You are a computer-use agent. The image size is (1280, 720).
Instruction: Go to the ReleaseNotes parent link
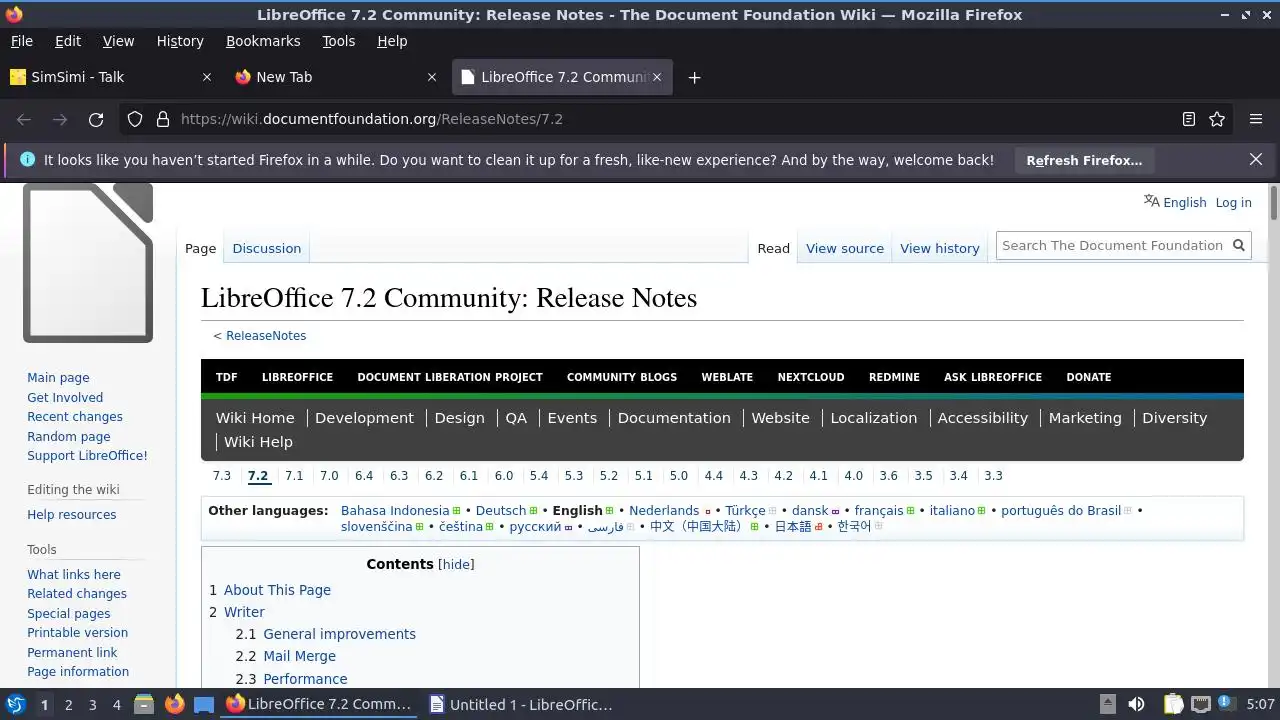tap(266, 336)
